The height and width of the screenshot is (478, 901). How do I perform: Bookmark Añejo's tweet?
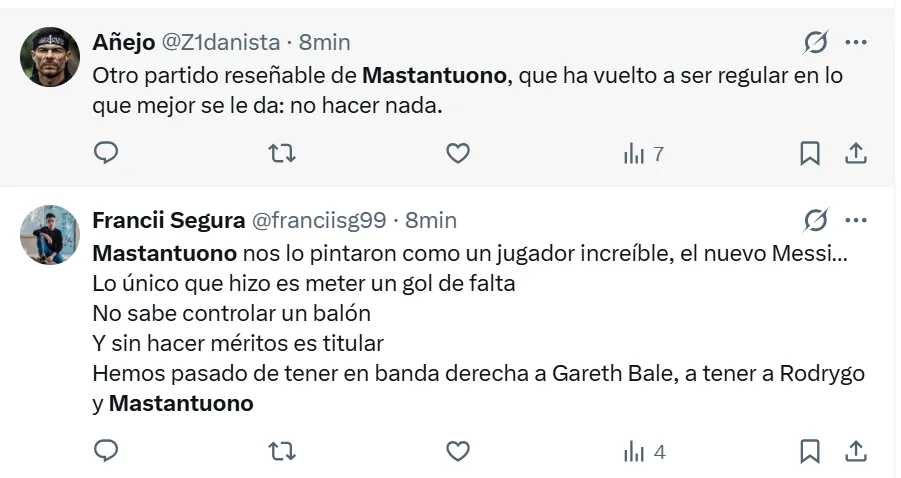[x=810, y=153]
